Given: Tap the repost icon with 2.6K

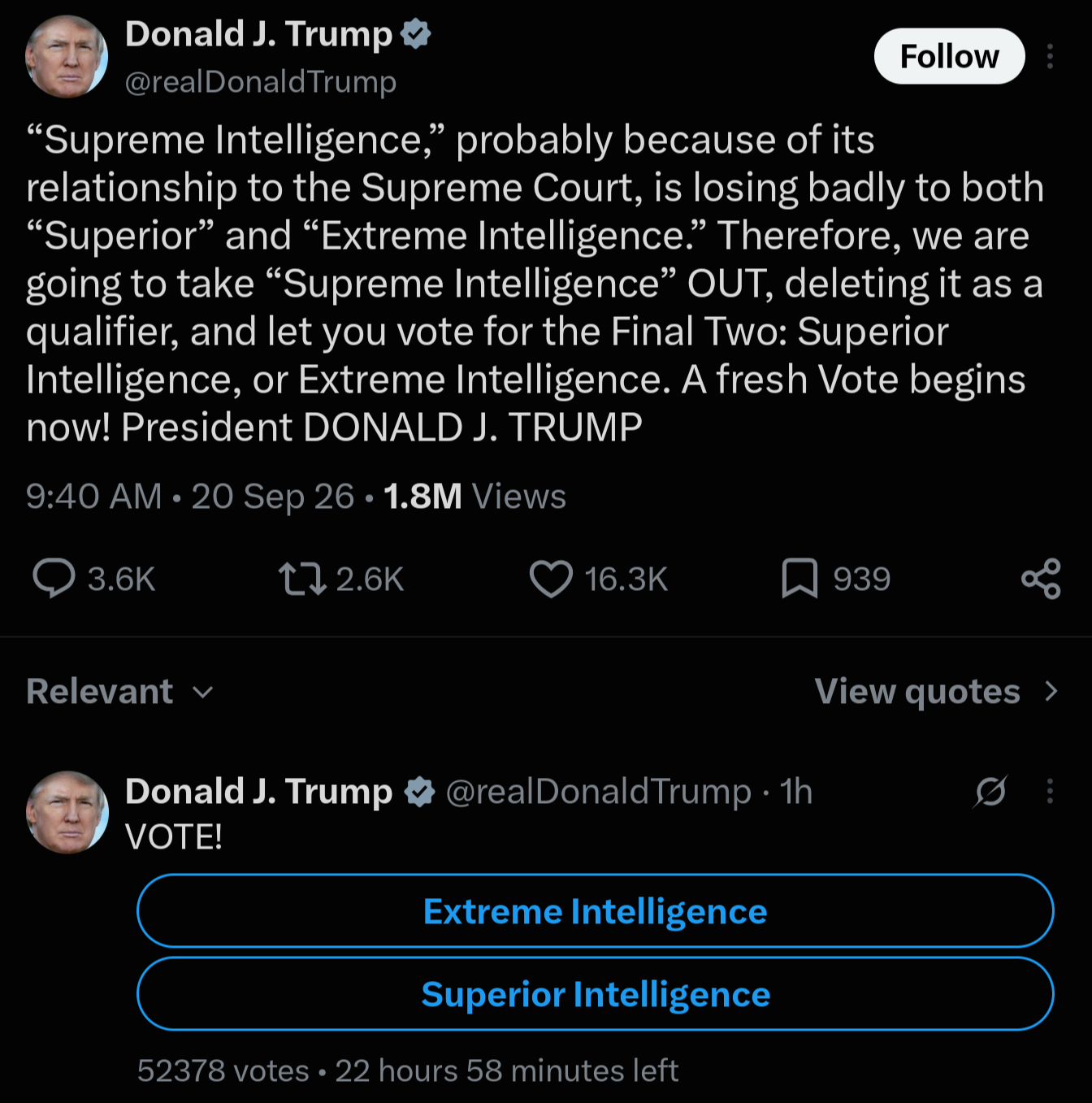Looking at the screenshot, I should [302, 579].
